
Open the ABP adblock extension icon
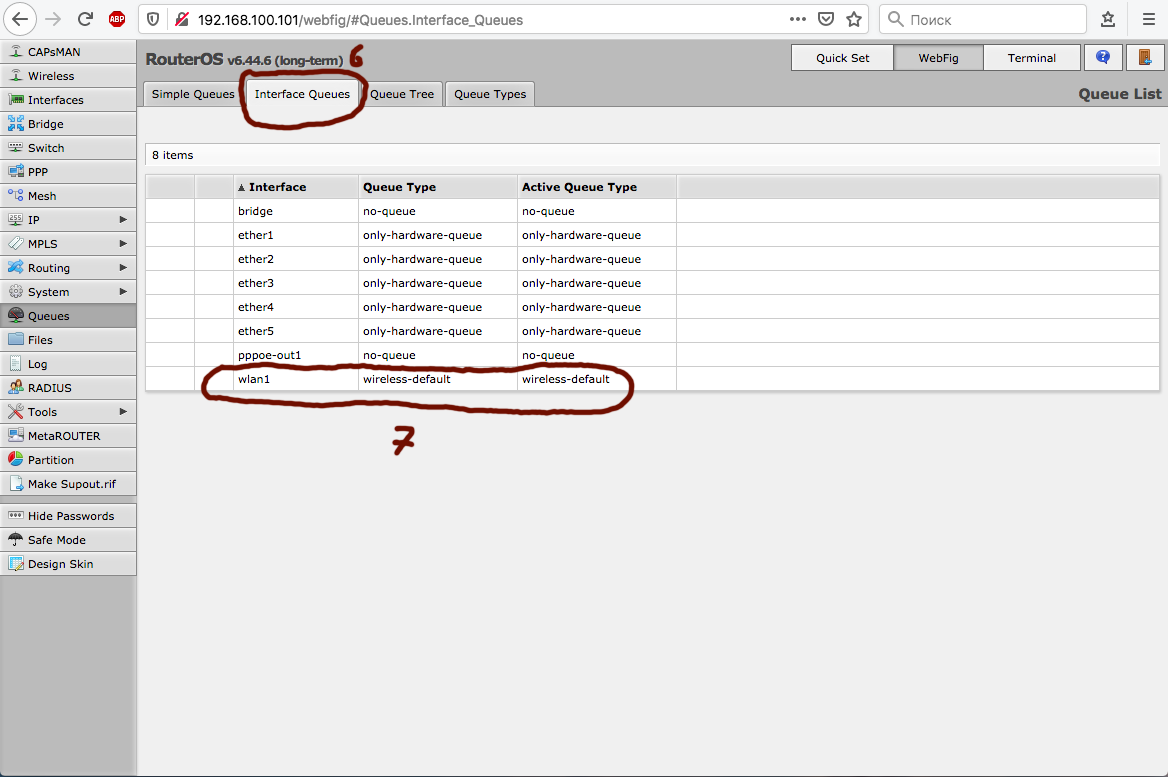tap(117, 19)
